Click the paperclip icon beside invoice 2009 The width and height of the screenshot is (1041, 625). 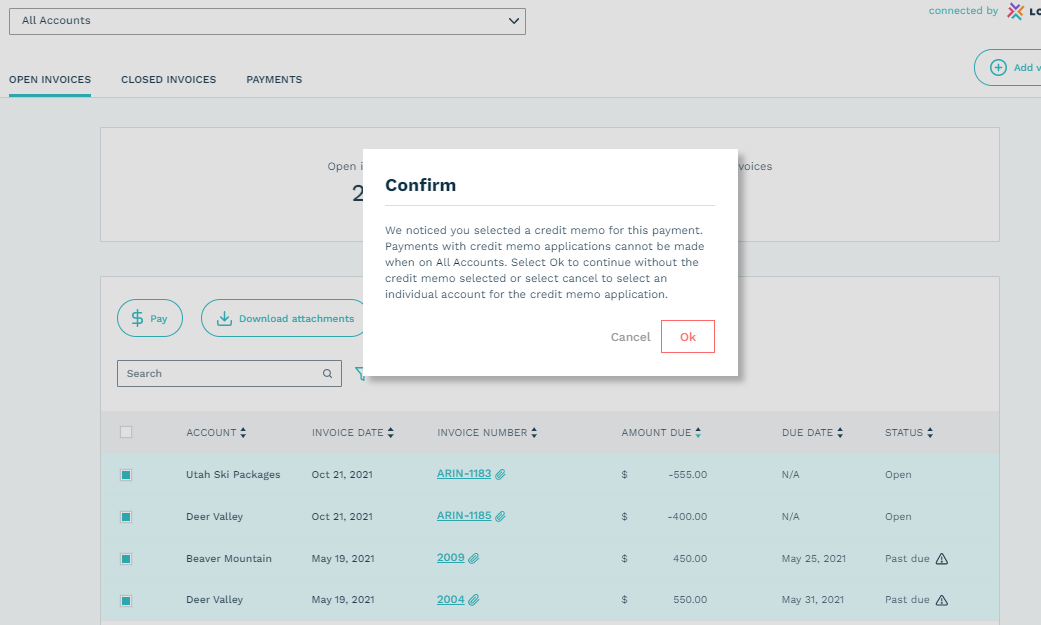[474, 559]
